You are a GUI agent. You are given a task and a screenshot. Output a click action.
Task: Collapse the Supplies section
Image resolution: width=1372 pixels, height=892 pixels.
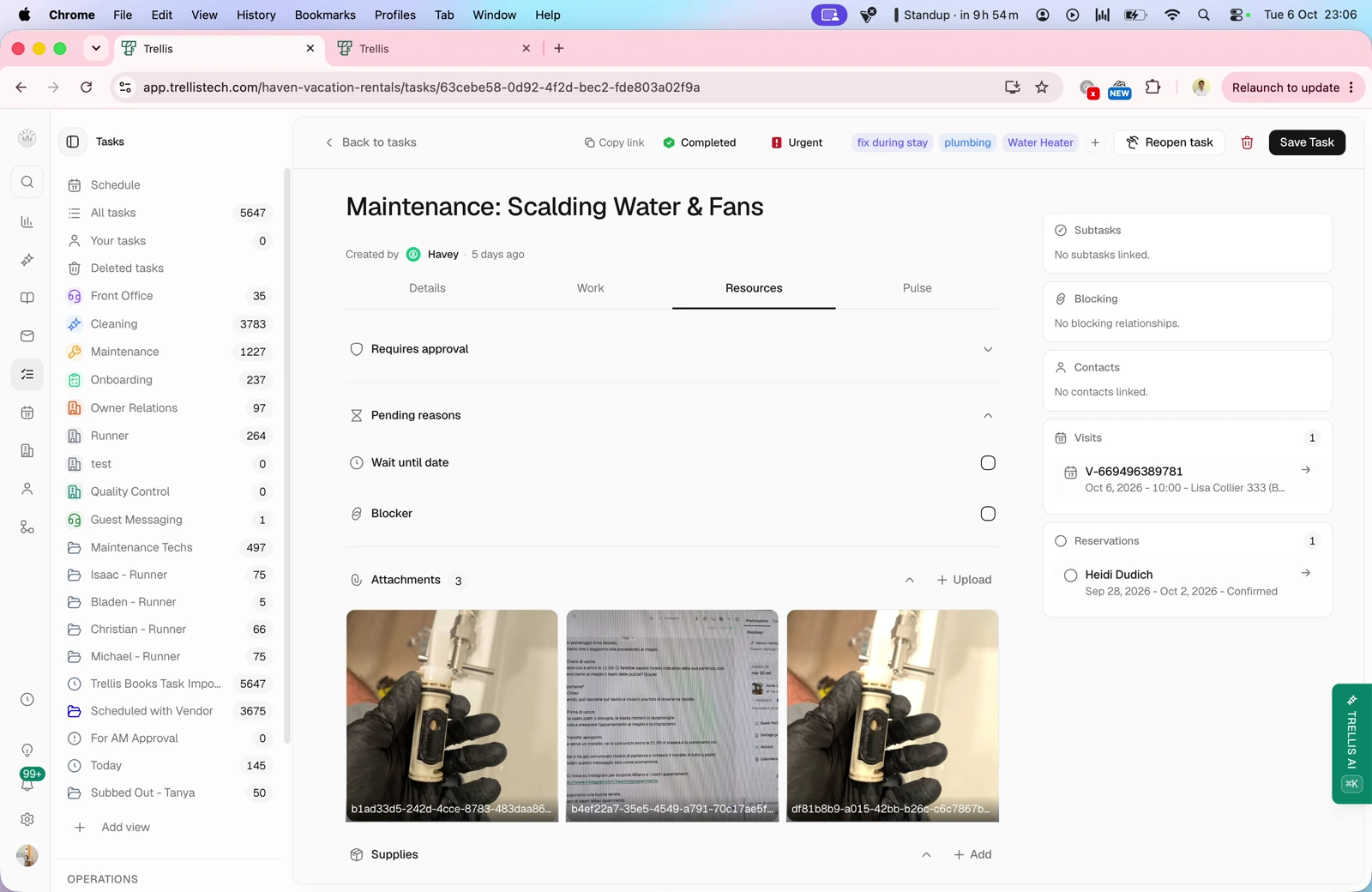tap(926, 854)
